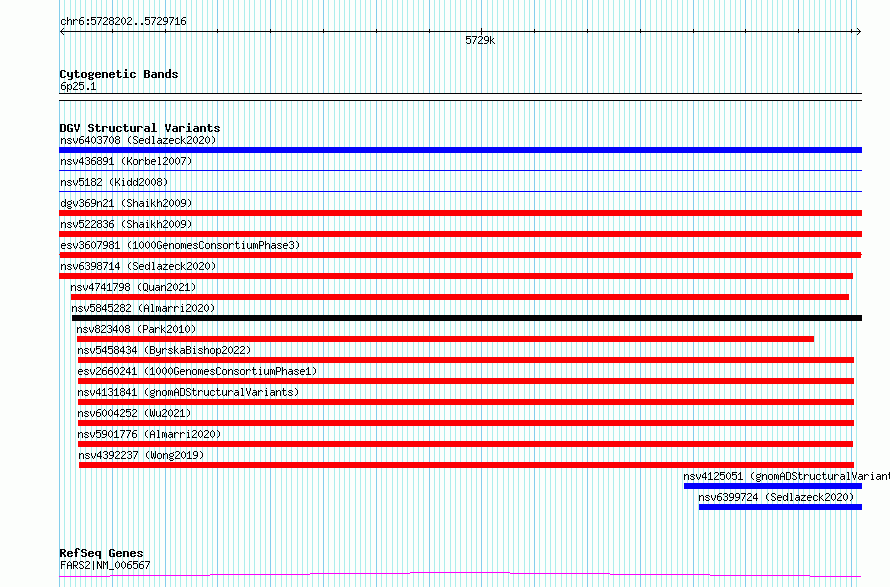Click the dgv369n21 (Shaikh2009) label
Screen dimensions: 890x587
click(126, 203)
